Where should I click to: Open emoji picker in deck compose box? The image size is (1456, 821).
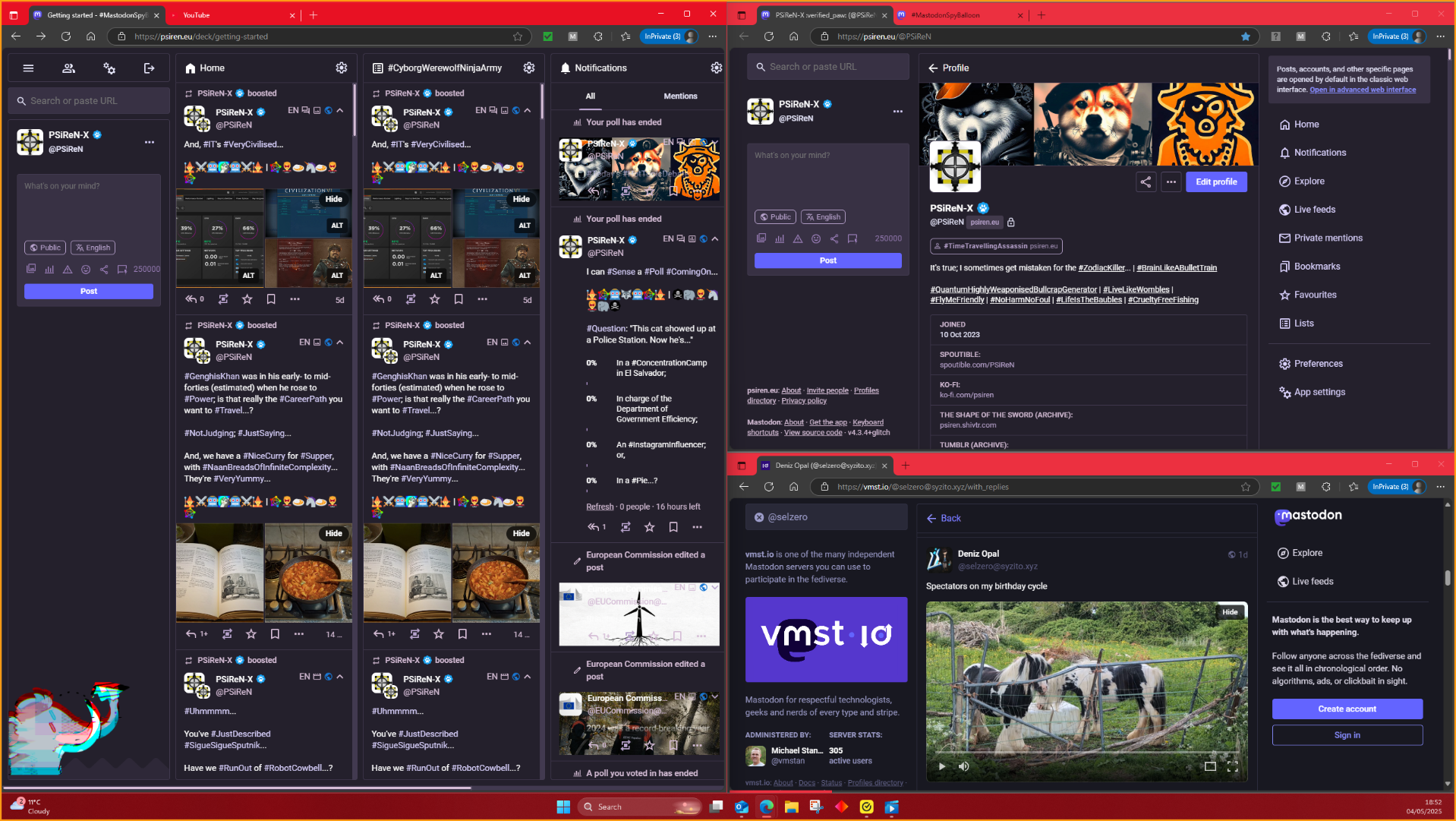tap(86, 269)
